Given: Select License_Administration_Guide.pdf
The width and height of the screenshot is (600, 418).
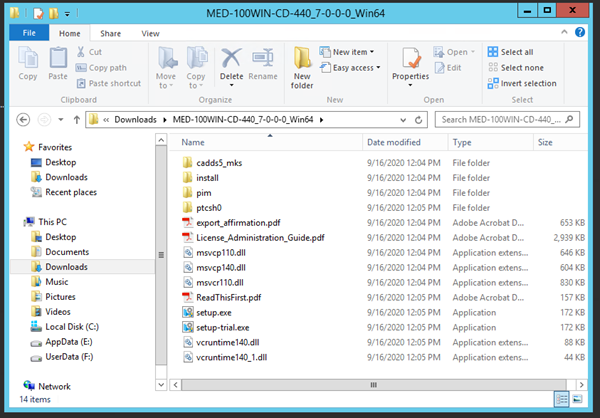Looking at the screenshot, I should click(x=260, y=237).
